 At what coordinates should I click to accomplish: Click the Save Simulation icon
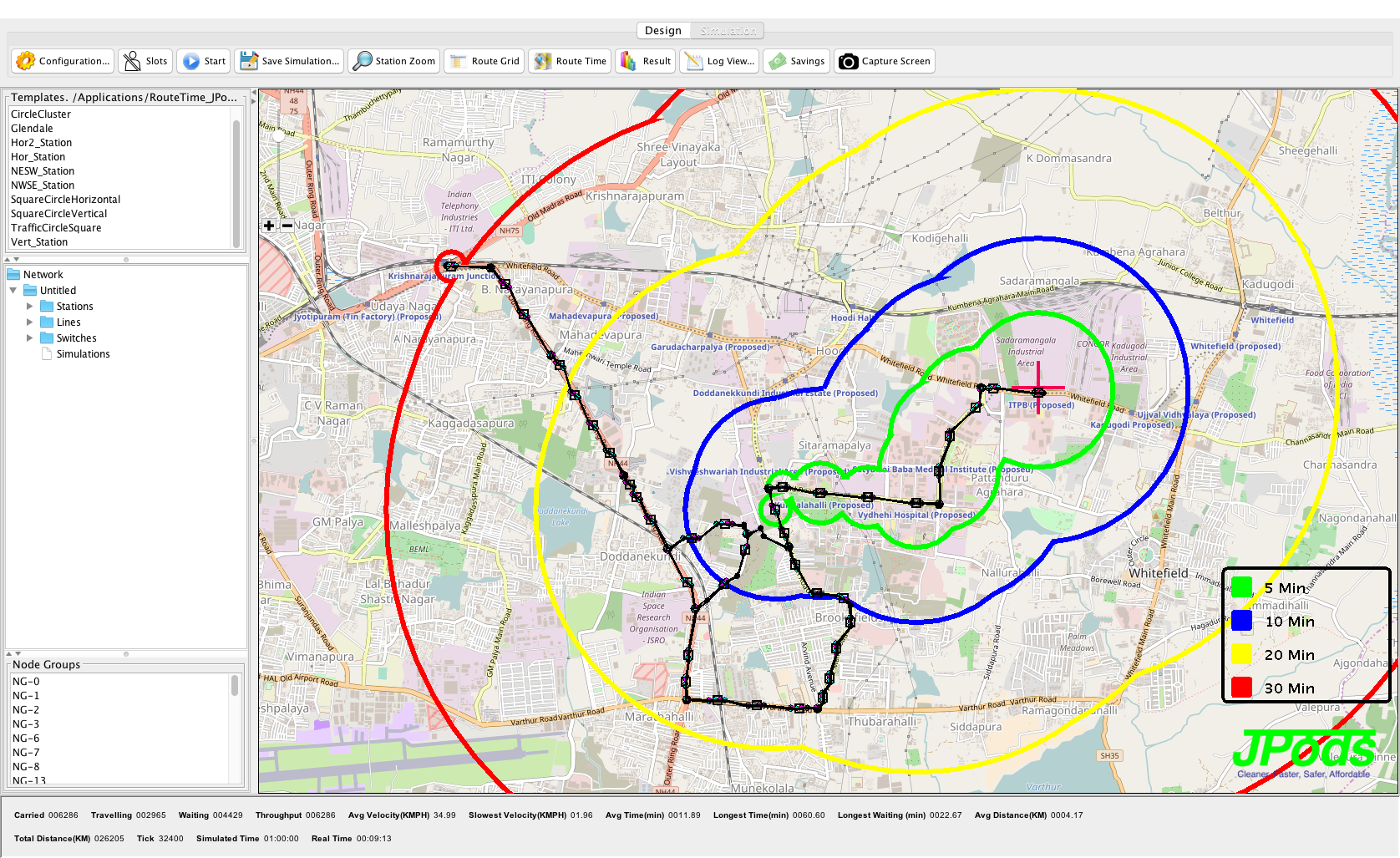tap(248, 61)
